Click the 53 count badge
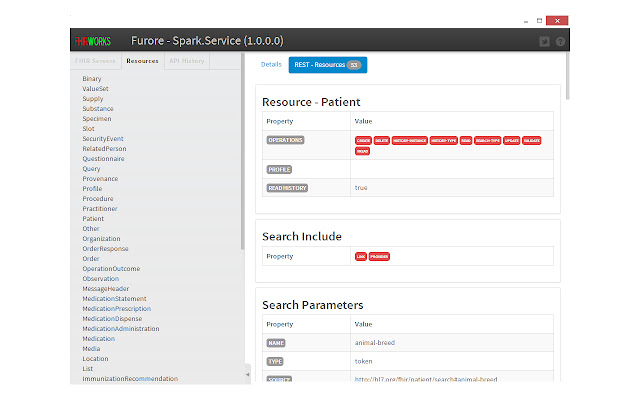The width and height of the screenshot is (640, 400). [x=354, y=65]
